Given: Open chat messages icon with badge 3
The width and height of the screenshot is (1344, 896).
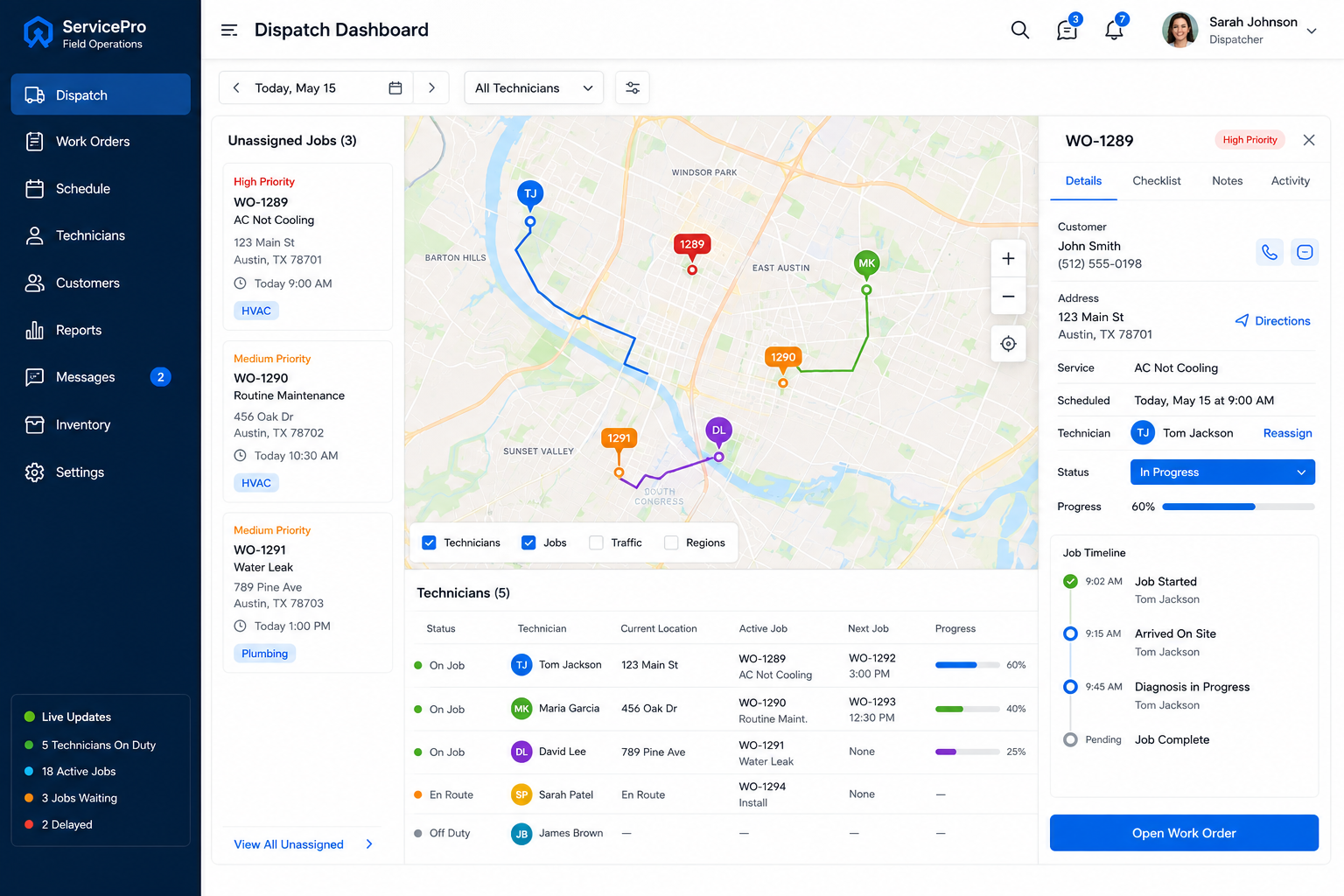Looking at the screenshot, I should click(x=1067, y=29).
